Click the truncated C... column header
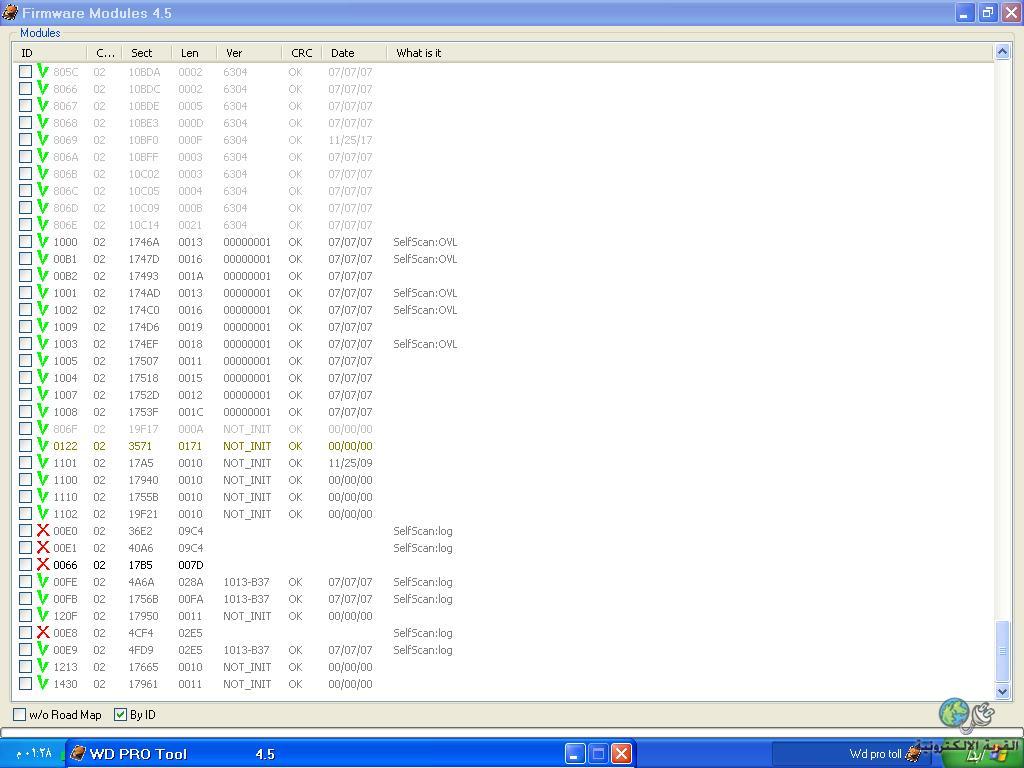The height and width of the screenshot is (768, 1024). [104, 53]
